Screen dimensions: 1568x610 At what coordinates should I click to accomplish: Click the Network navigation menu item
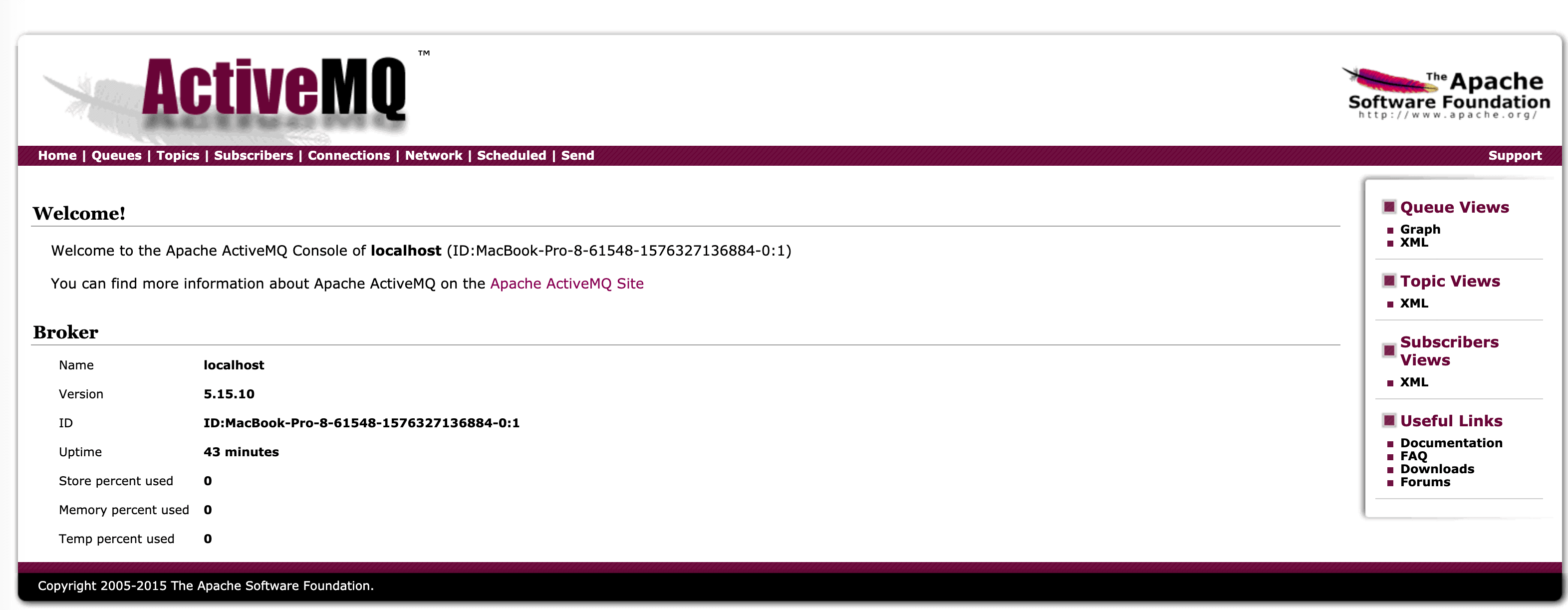click(x=432, y=155)
